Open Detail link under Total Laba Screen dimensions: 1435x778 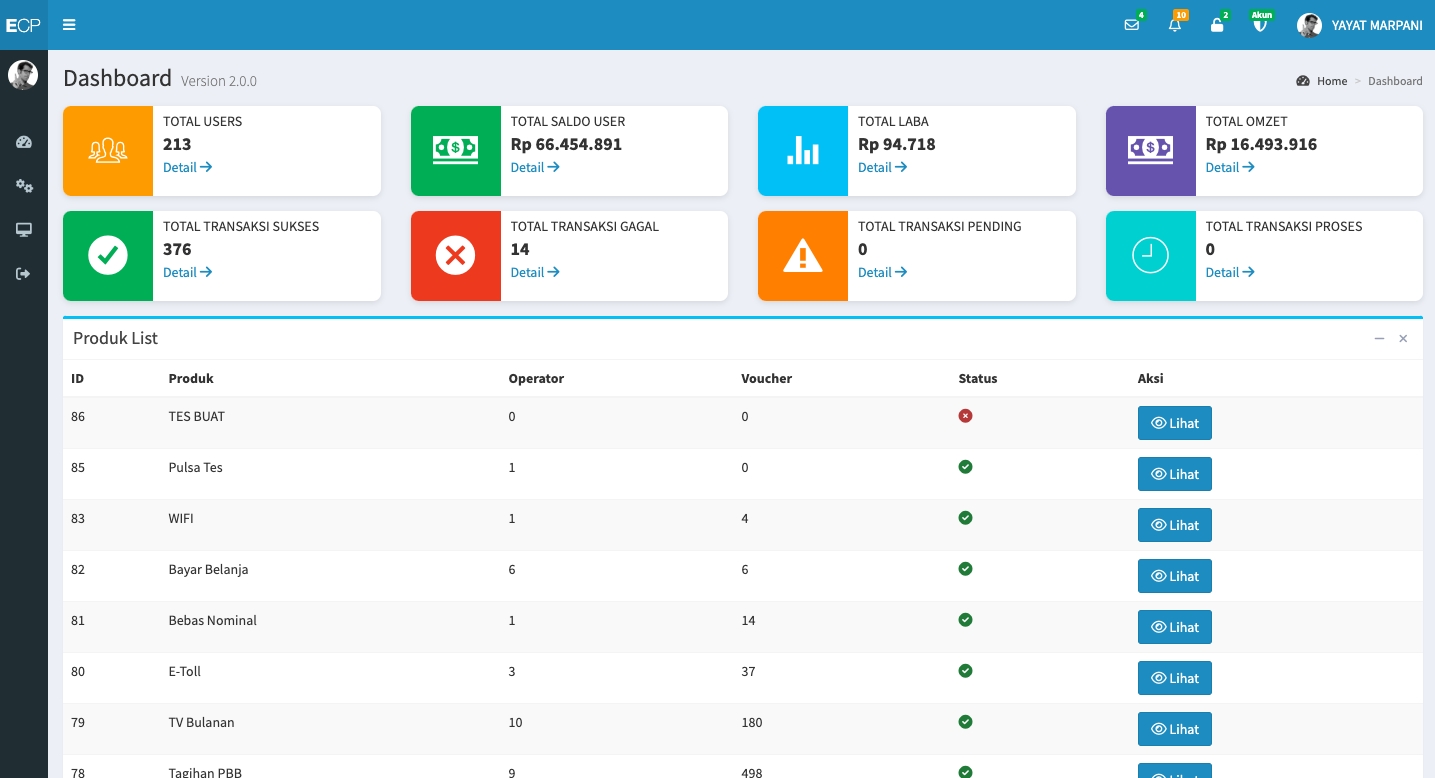point(882,167)
